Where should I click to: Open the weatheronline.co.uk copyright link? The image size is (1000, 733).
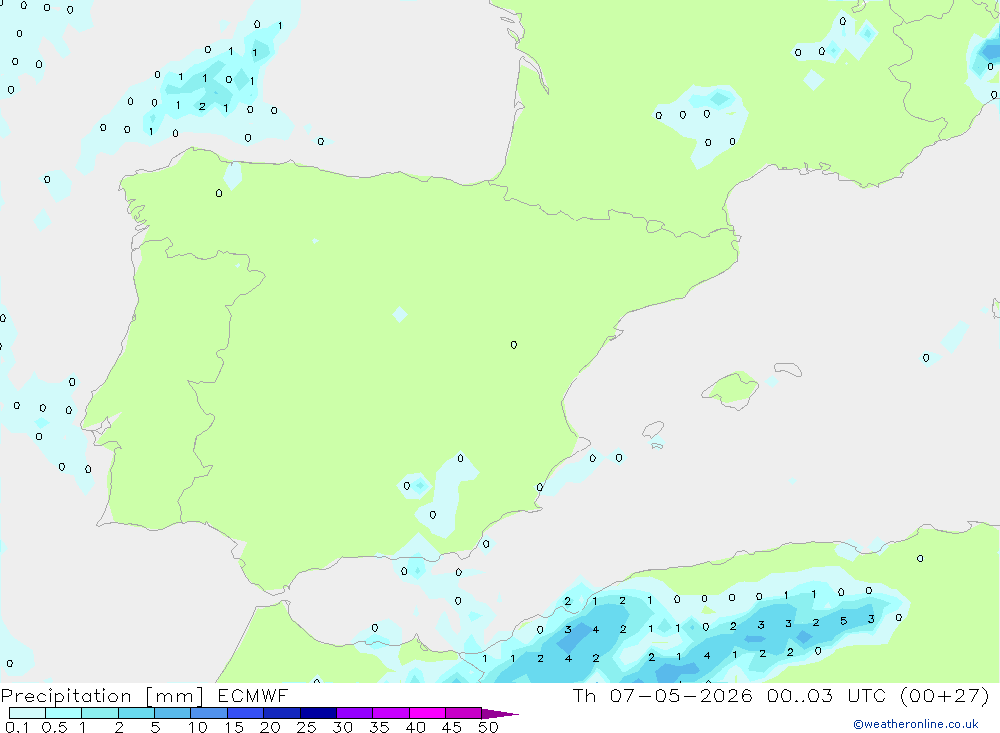916,724
